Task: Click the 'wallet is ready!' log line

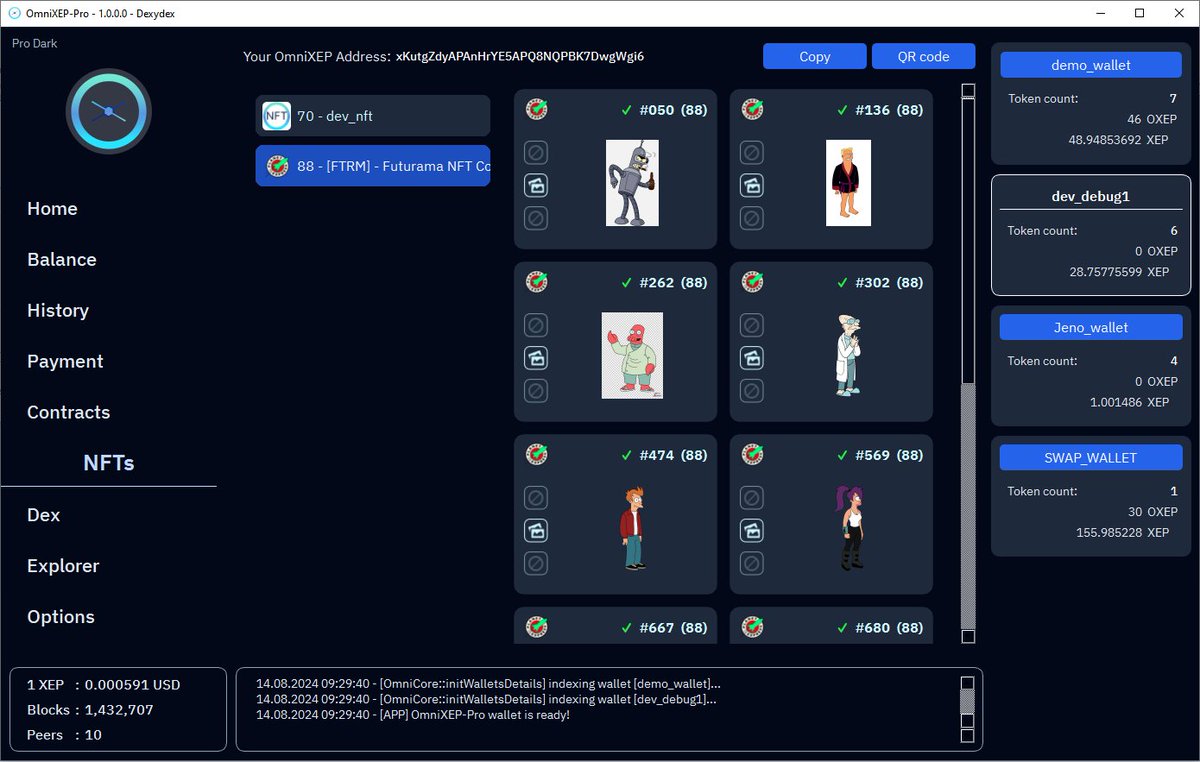Action: 413,715
